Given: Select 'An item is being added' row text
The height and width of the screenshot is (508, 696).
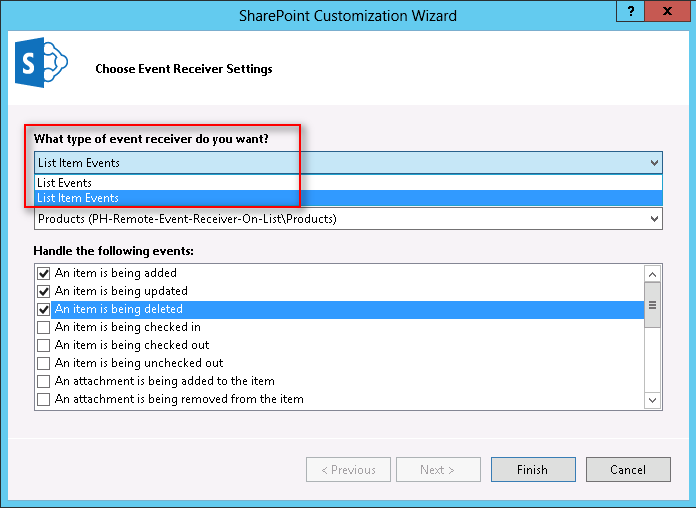Looking at the screenshot, I should click(x=116, y=273).
